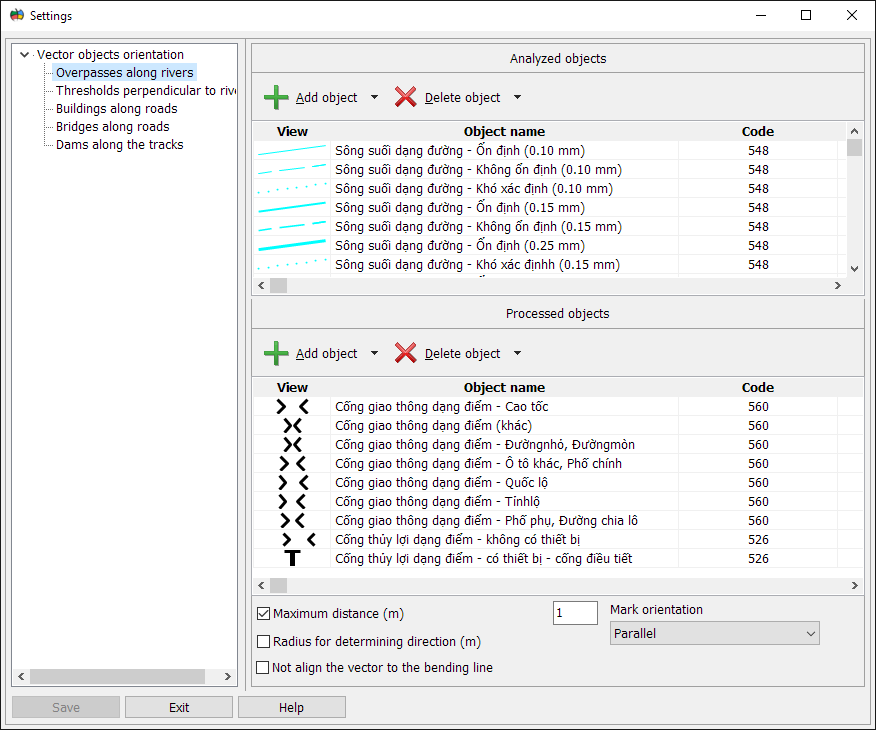Select Overpasses along rivers tree item

pyautogui.click(x=124, y=73)
